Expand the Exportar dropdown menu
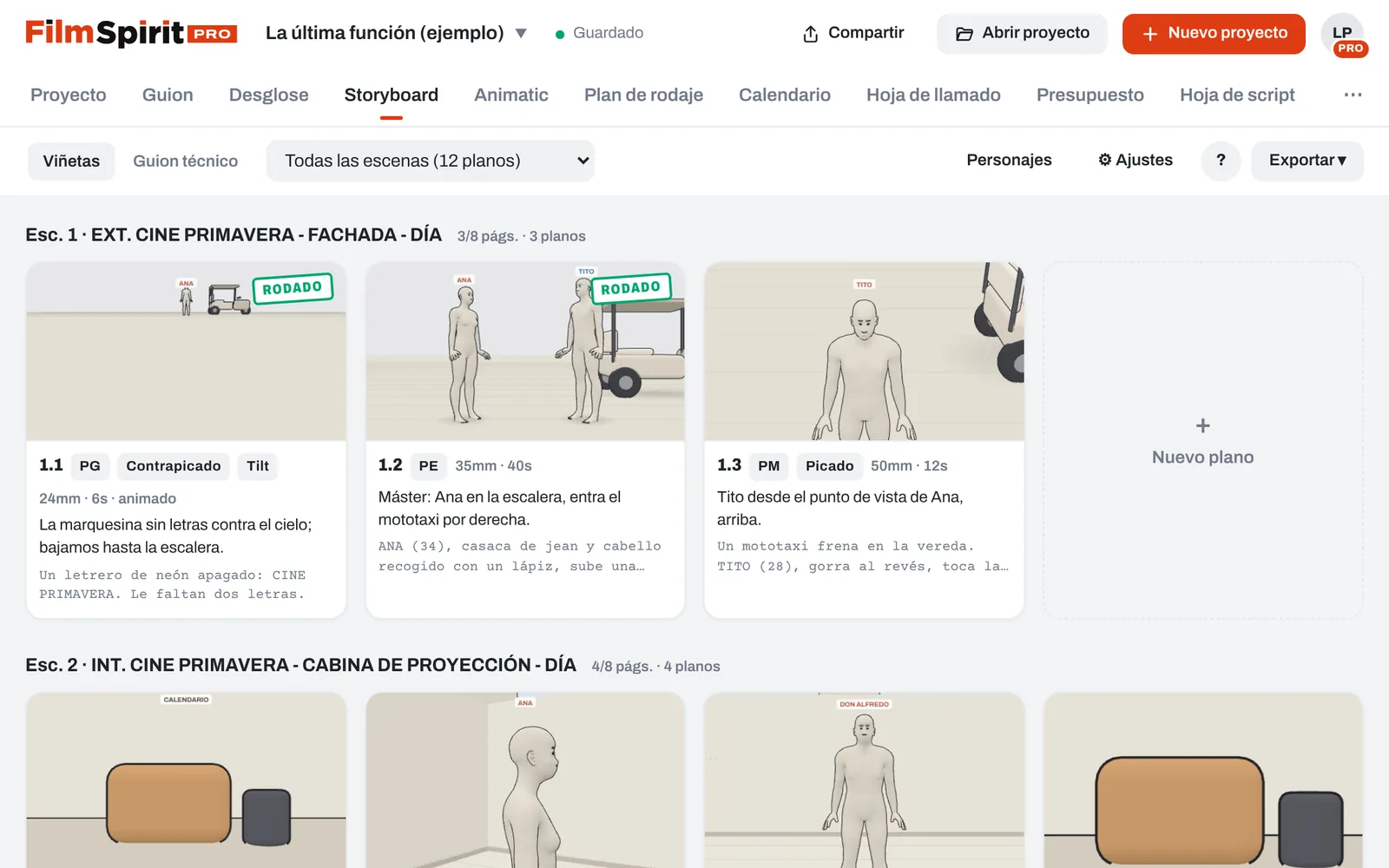Image resolution: width=1389 pixels, height=868 pixels. 1307,161
